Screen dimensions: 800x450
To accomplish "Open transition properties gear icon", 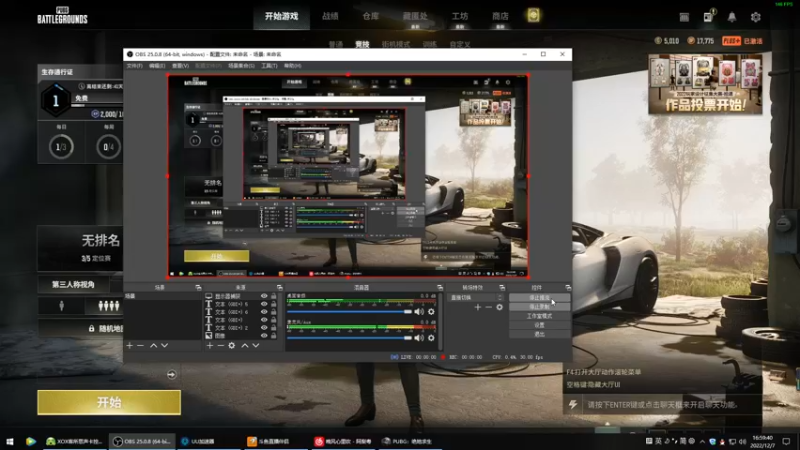I will (499, 307).
